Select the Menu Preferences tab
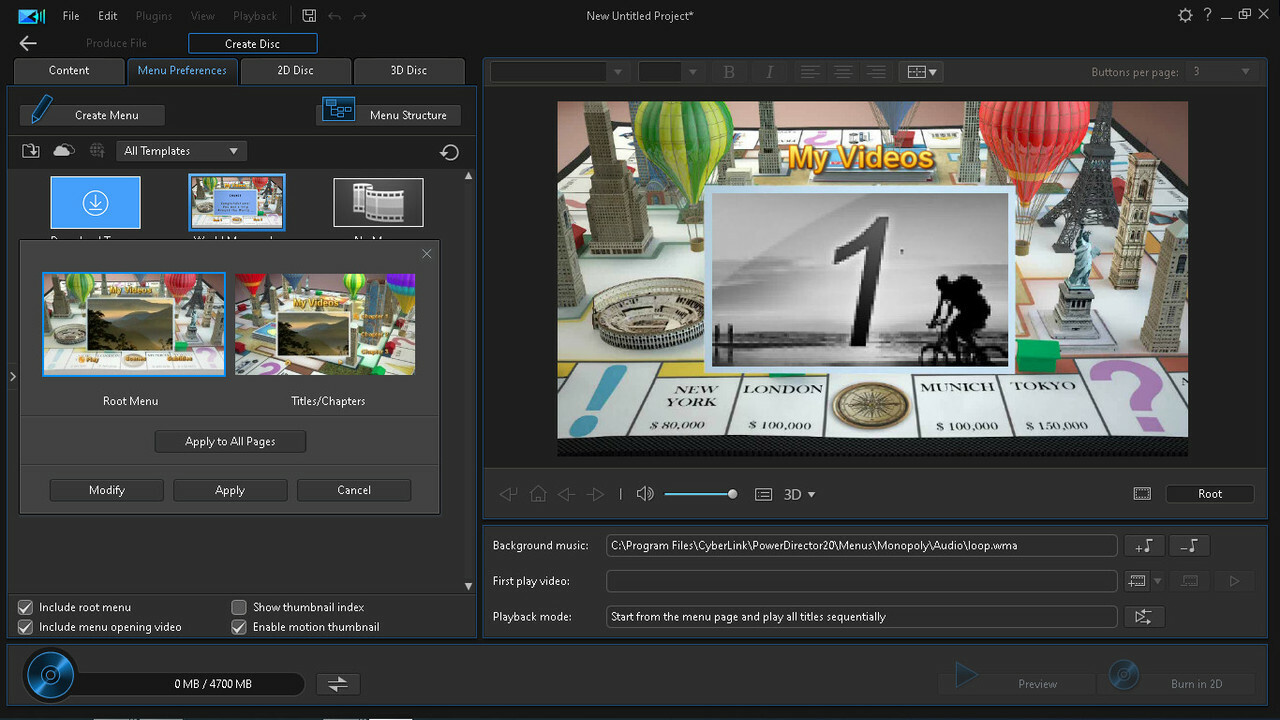 [x=182, y=70]
